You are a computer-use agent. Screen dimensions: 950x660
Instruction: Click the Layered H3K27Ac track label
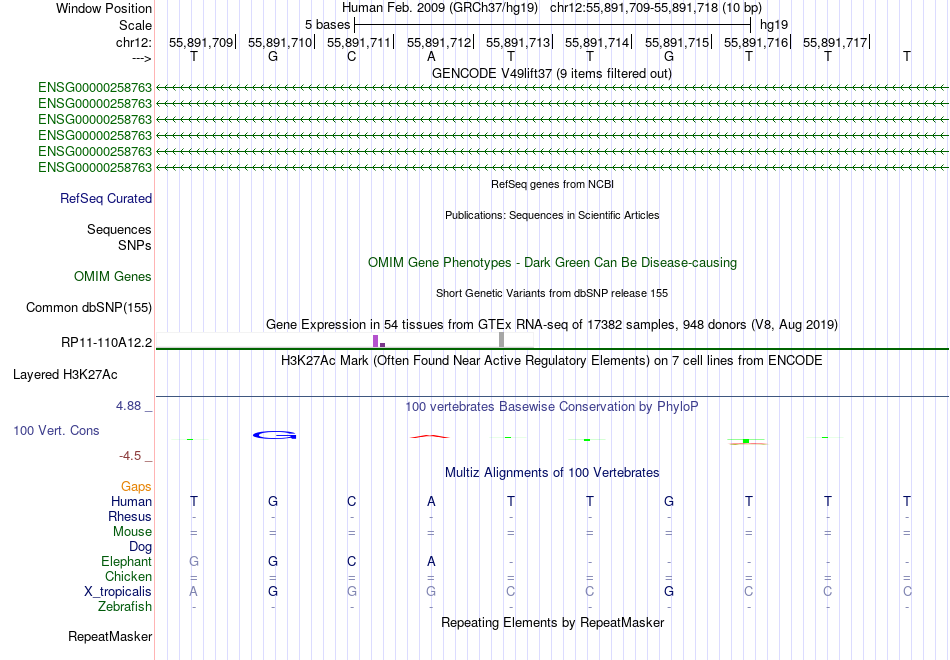65,375
